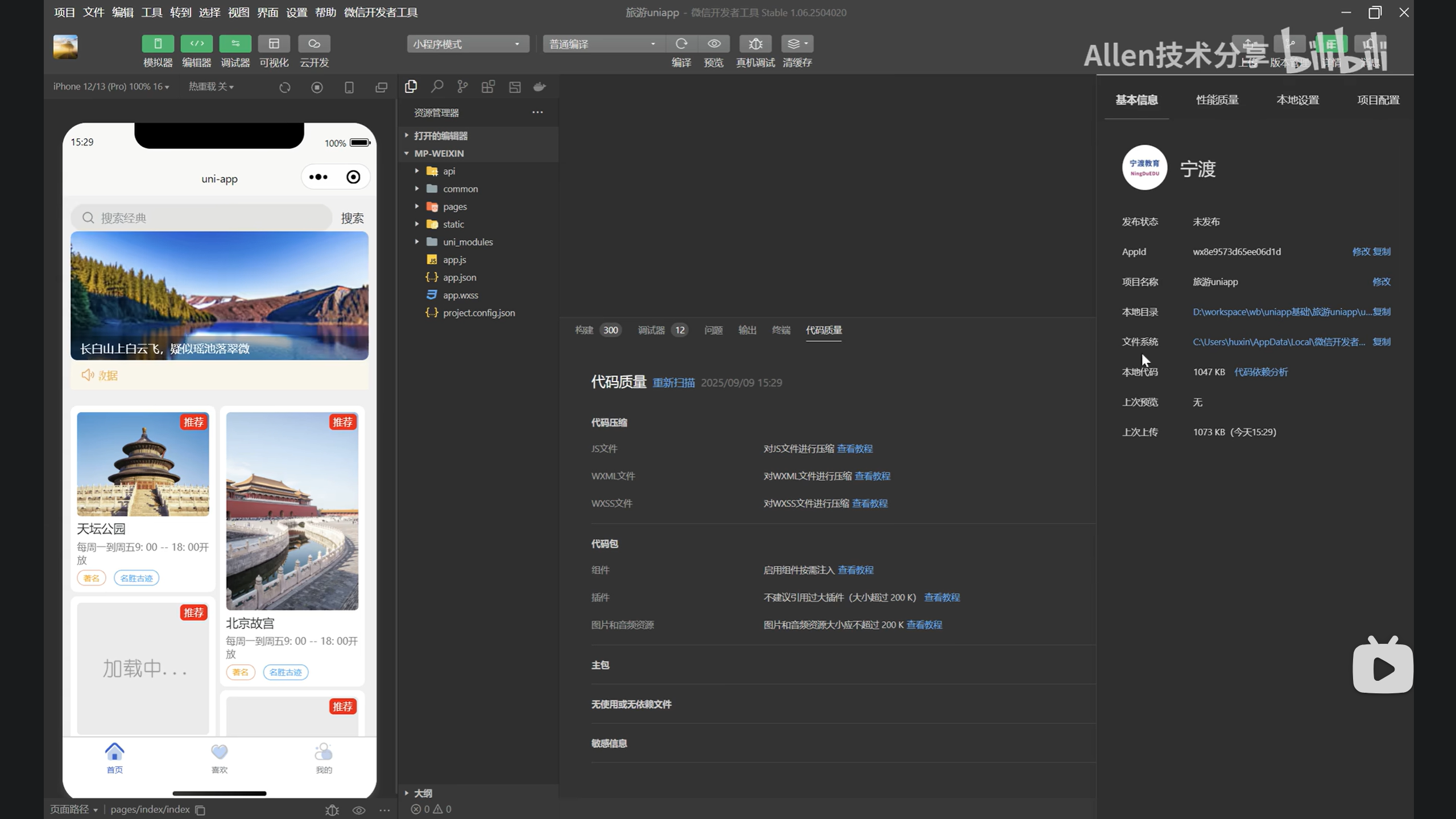The image size is (1456, 819).
Task: Click the 重新扫描 rescan link
Action: point(673,383)
